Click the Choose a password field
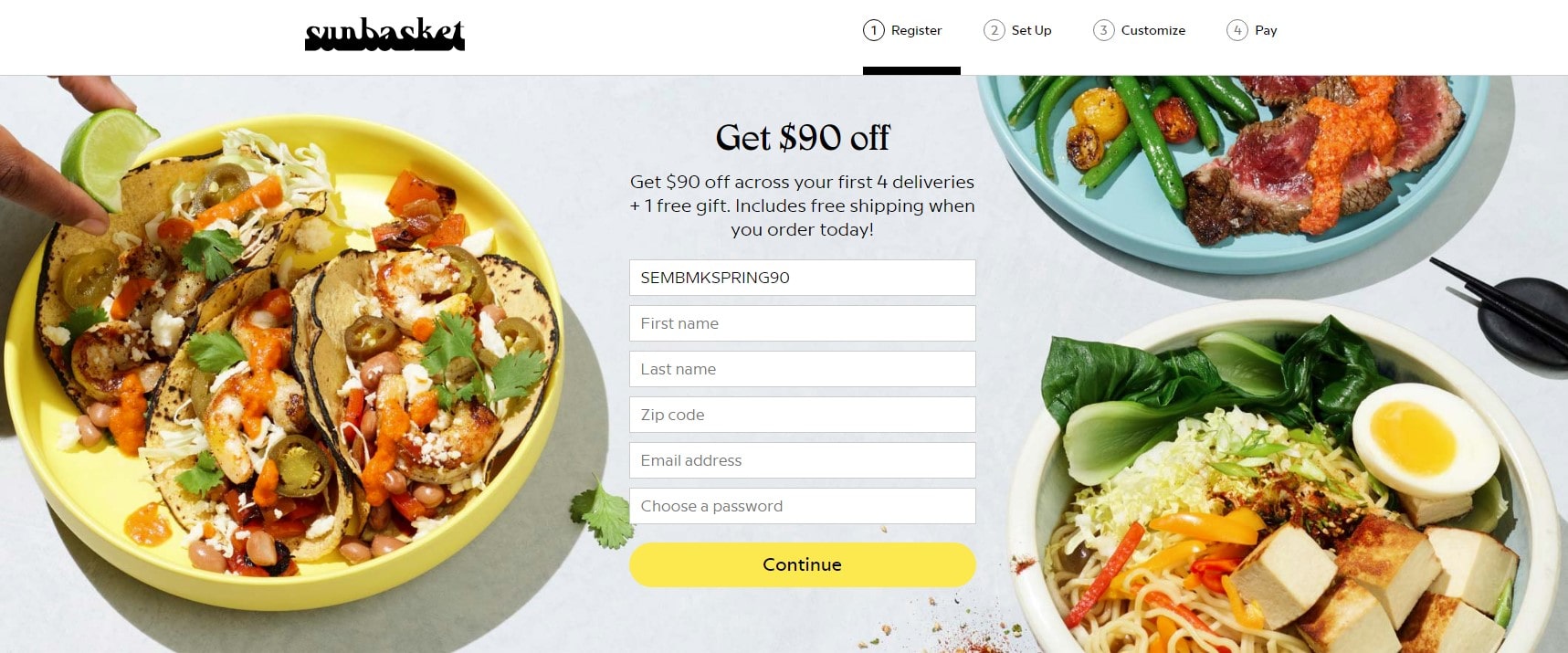The height and width of the screenshot is (653, 1568). point(802,506)
